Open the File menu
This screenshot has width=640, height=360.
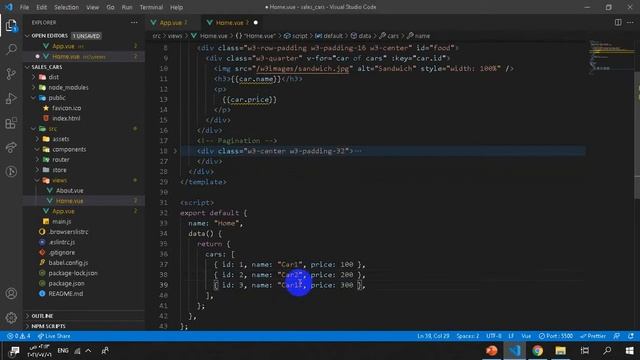24,7
